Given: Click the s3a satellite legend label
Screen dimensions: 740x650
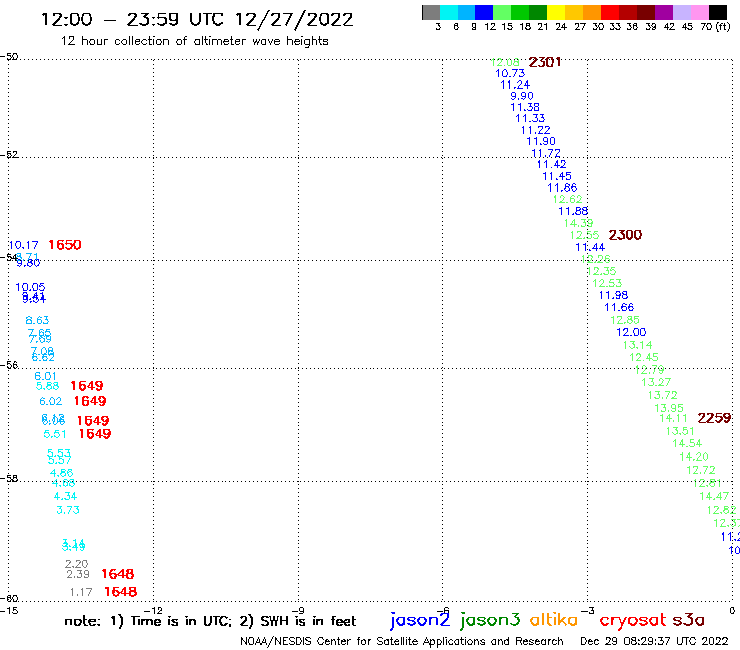Looking at the screenshot, I should [688, 620].
